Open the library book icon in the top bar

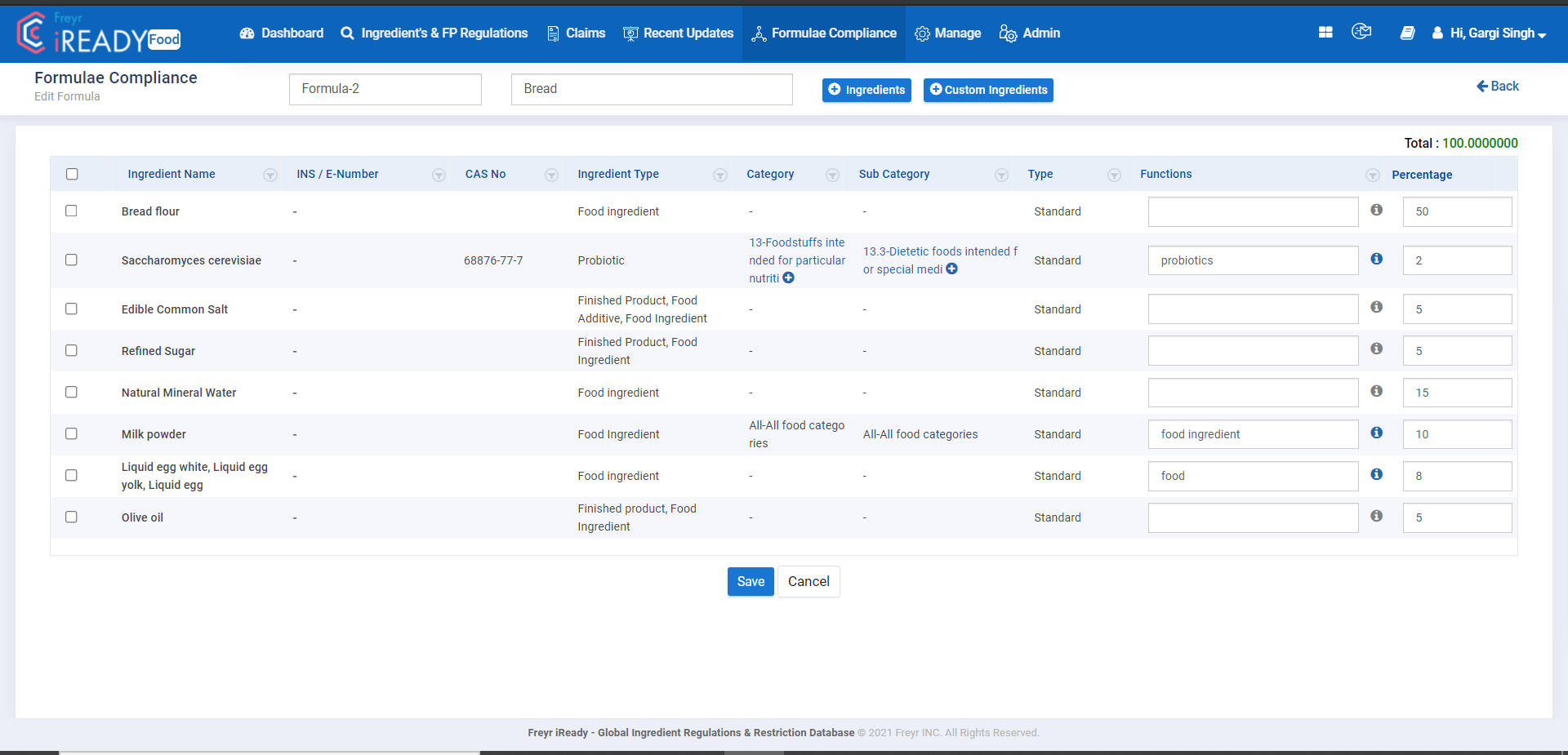1407,33
